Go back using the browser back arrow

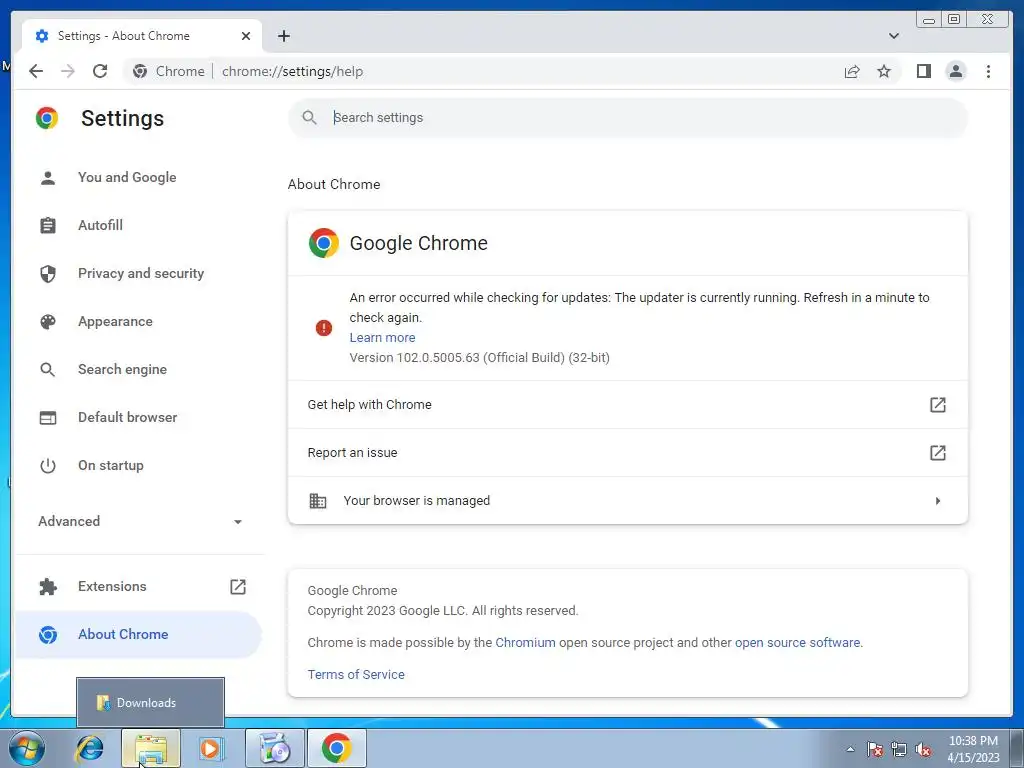[36, 71]
